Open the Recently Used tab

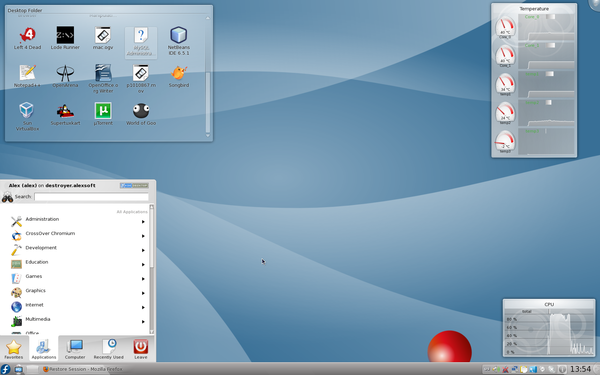pos(108,349)
